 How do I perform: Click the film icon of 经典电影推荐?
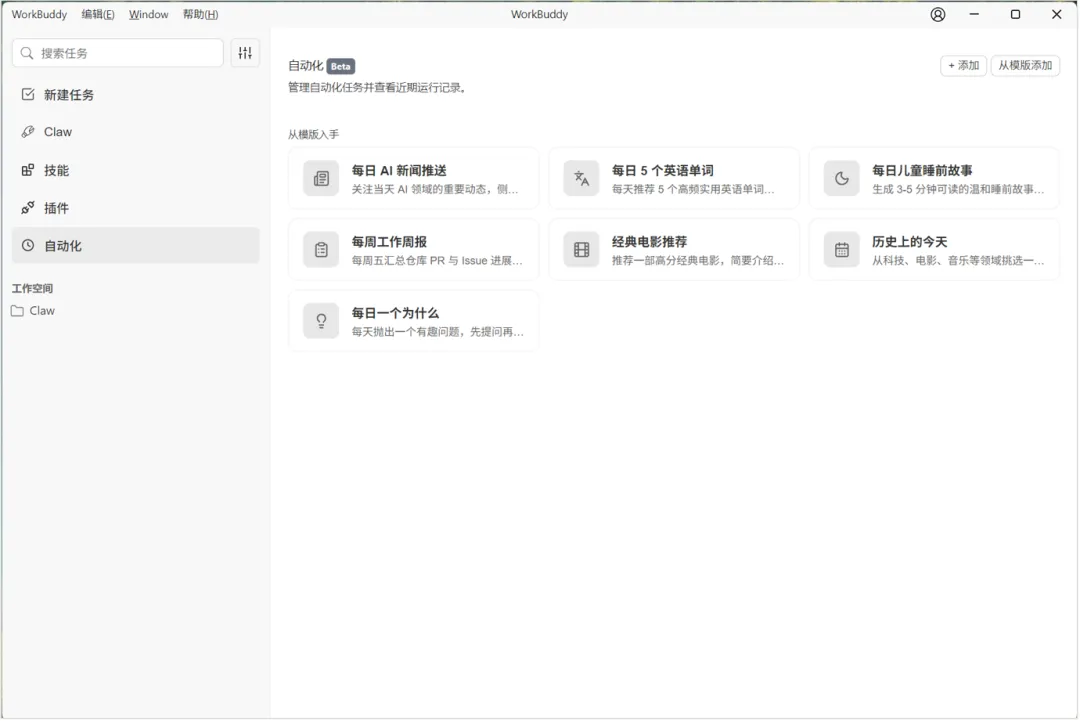pos(581,250)
